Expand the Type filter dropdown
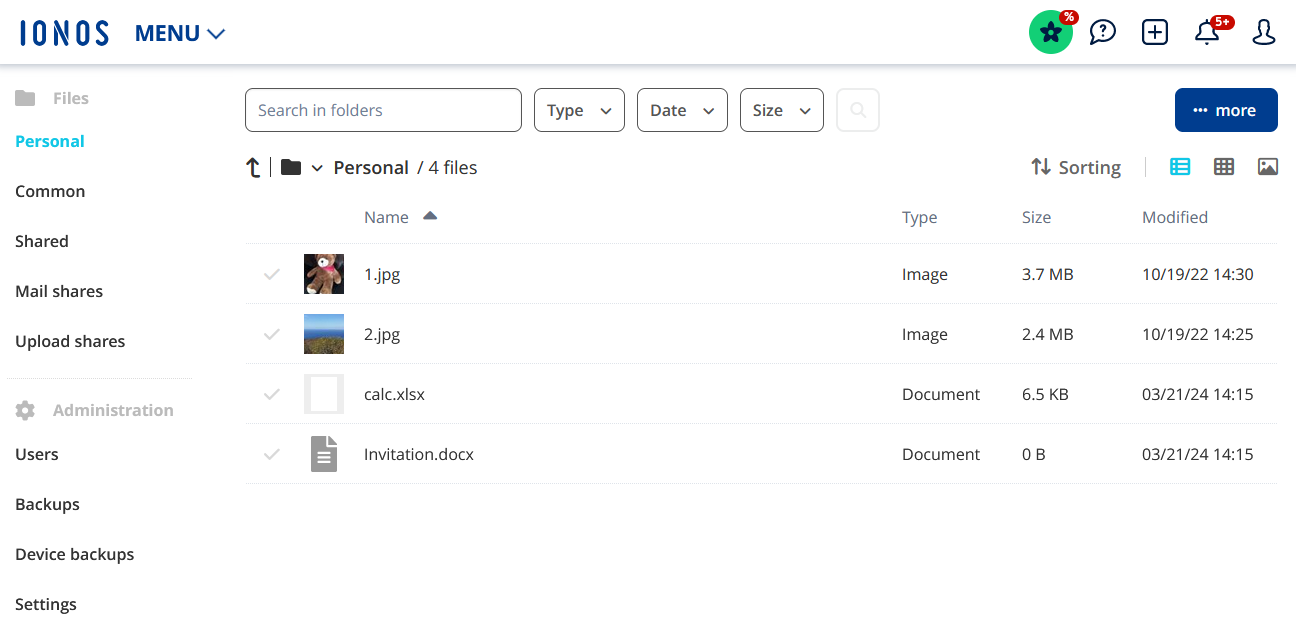The width and height of the screenshot is (1296, 642). 579,110
